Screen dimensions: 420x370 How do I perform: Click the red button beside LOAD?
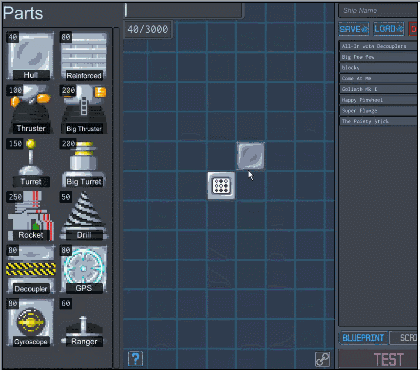tap(414, 29)
